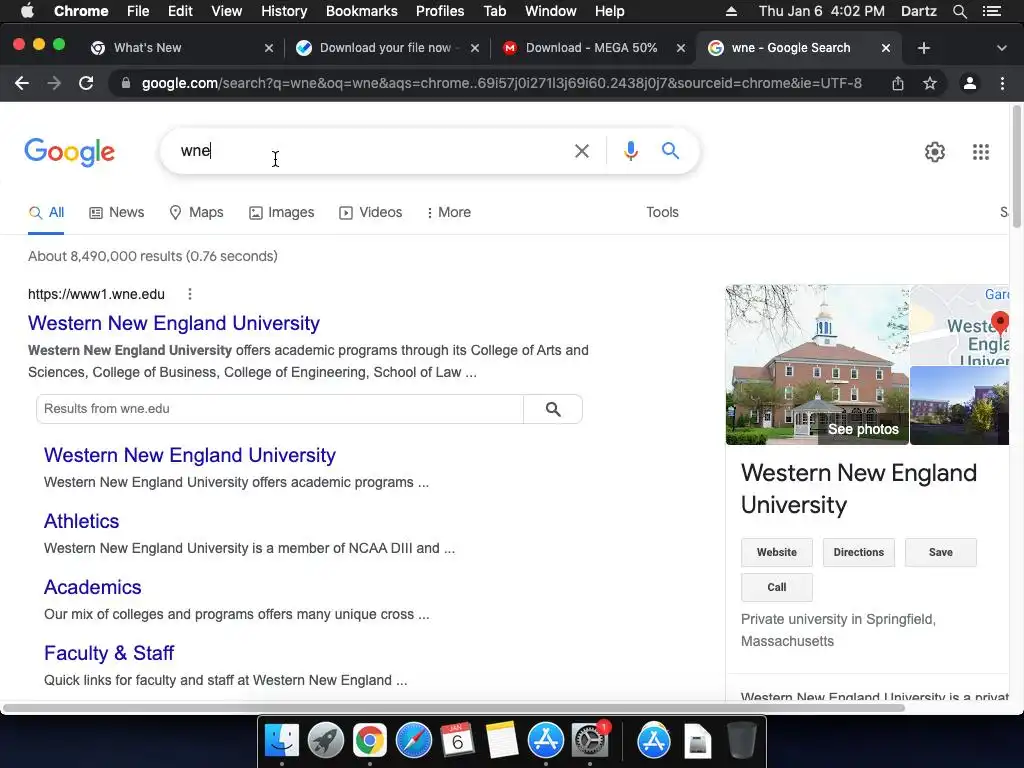
Task: Open the Bookmarks menu
Action: pos(362,11)
